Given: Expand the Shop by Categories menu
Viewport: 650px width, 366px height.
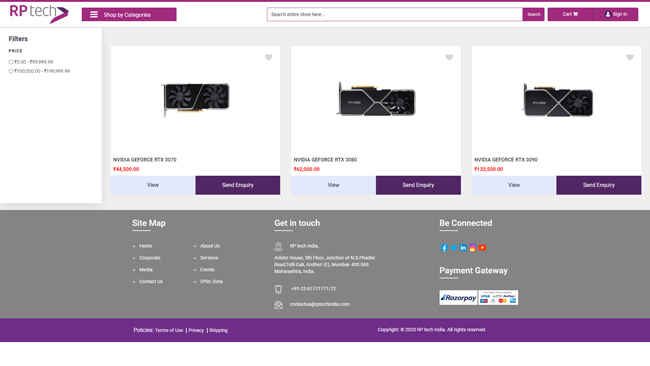Looking at the screenshot, I should click(x=129, y=15).
